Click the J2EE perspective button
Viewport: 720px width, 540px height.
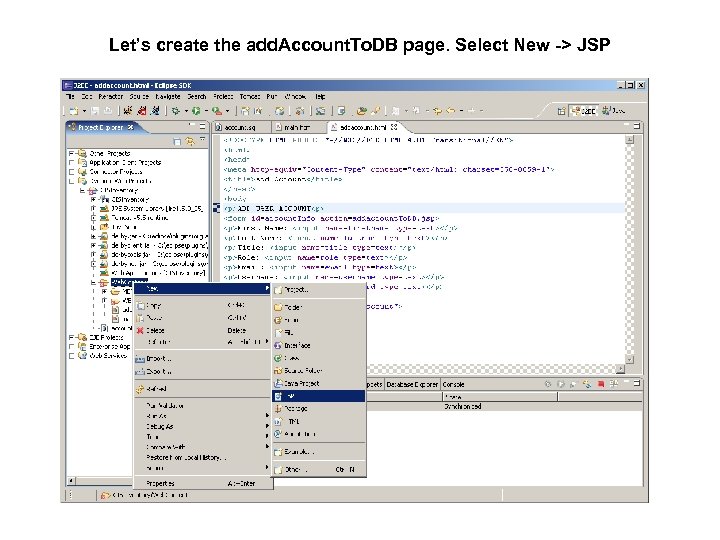(x=585, y=111)
